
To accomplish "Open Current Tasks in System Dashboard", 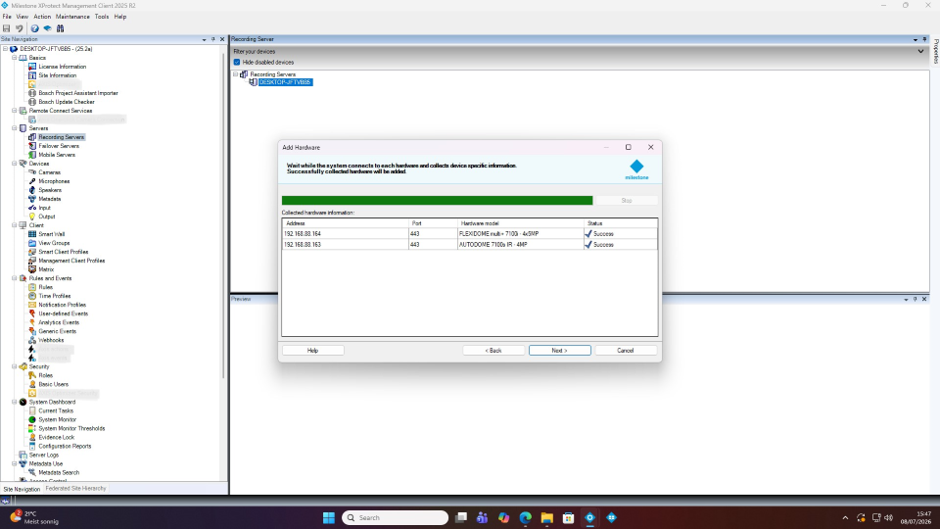I will coord(56,411).
